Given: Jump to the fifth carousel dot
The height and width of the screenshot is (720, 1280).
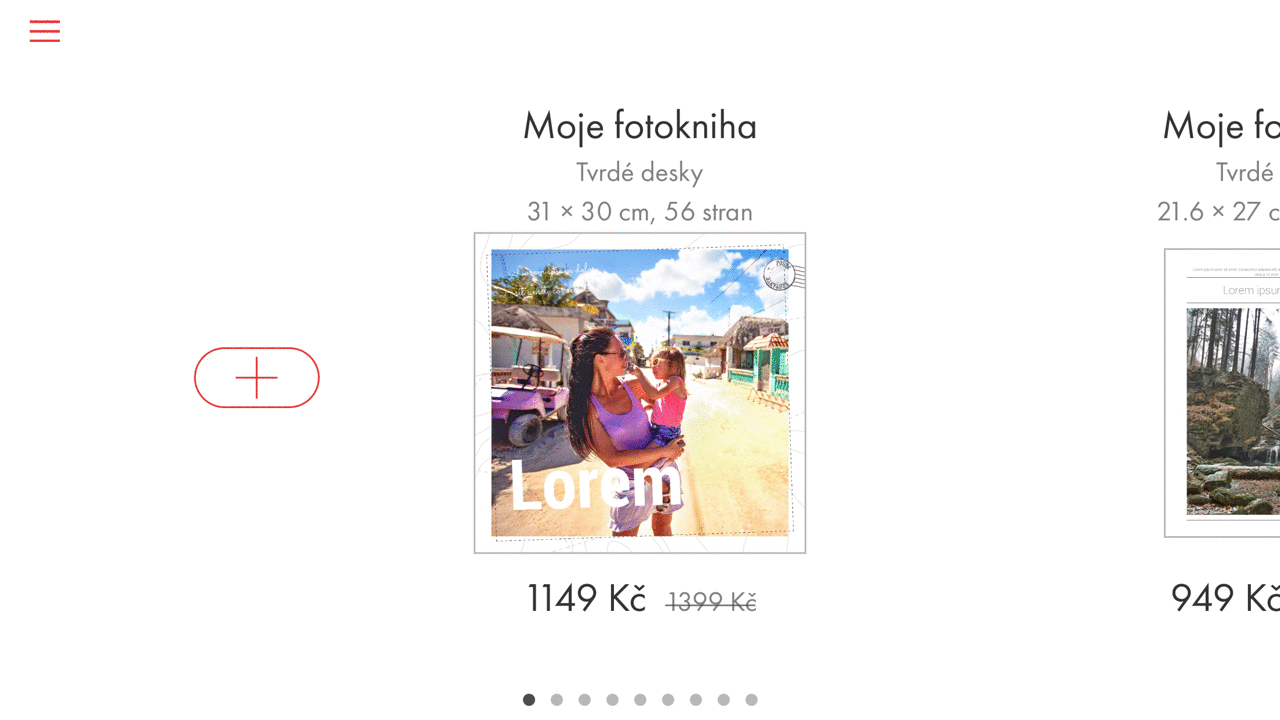Looking at the screenshot, I should 640,700.
